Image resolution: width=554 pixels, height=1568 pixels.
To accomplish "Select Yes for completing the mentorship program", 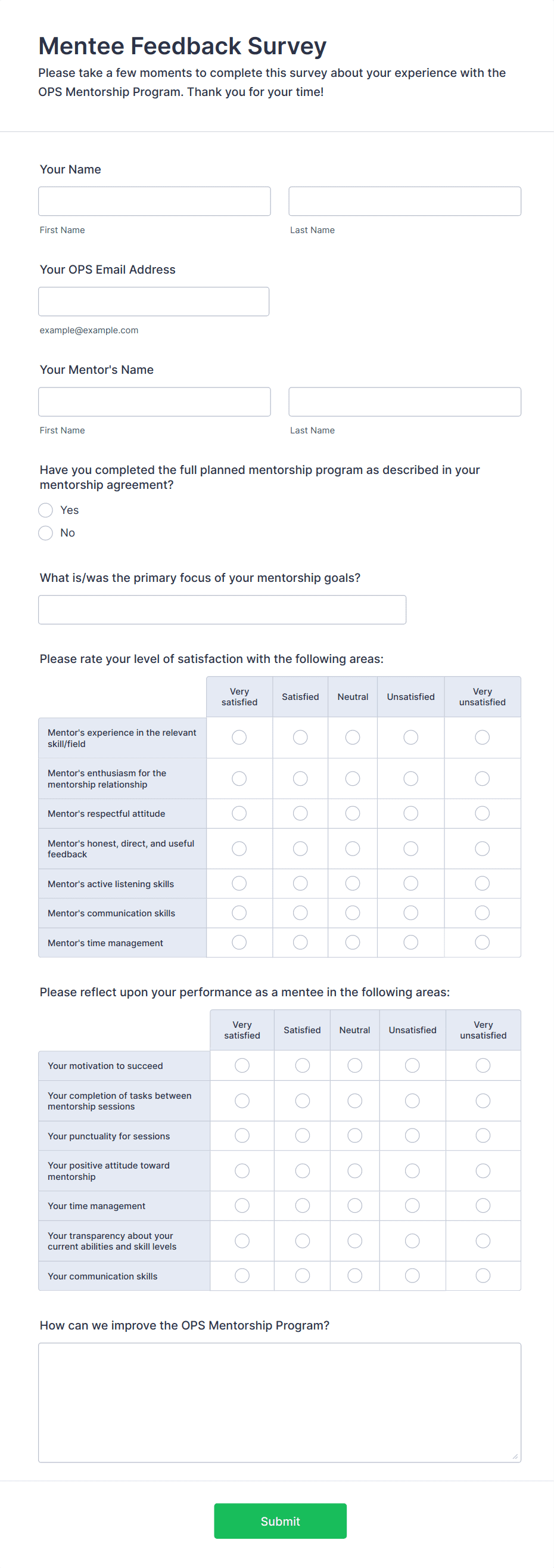I will 46,510.
